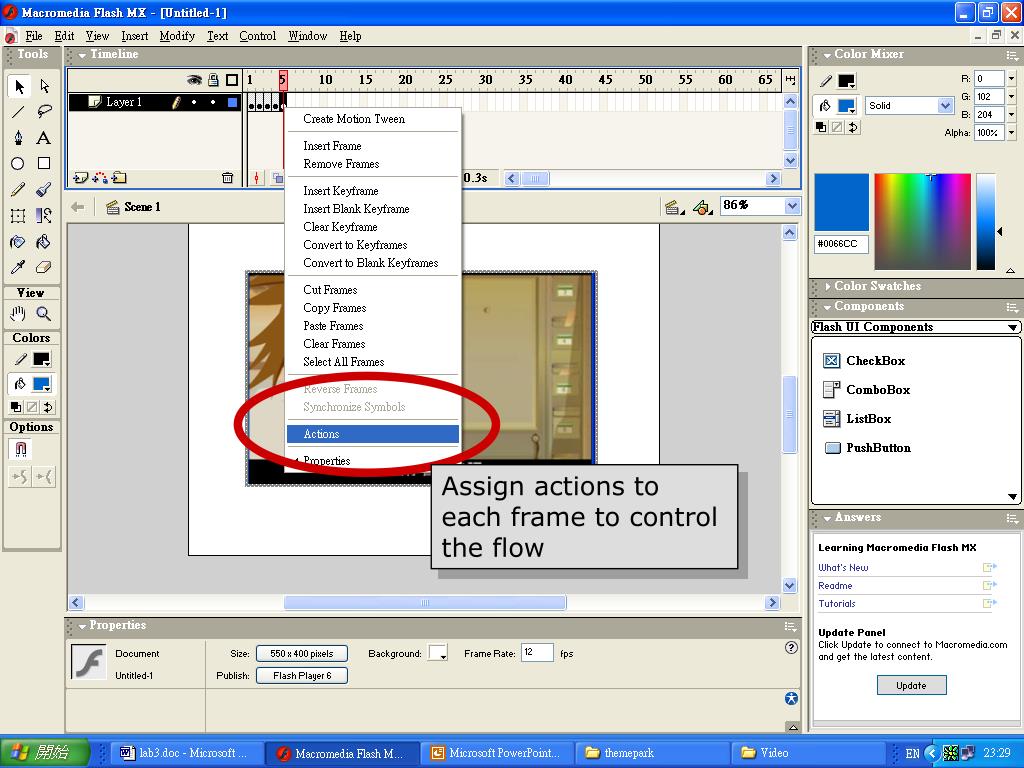Viewport: 1024px width, 768px height.
Task: Toggle Layer 1 outline color square
Action: coord(232,102)
